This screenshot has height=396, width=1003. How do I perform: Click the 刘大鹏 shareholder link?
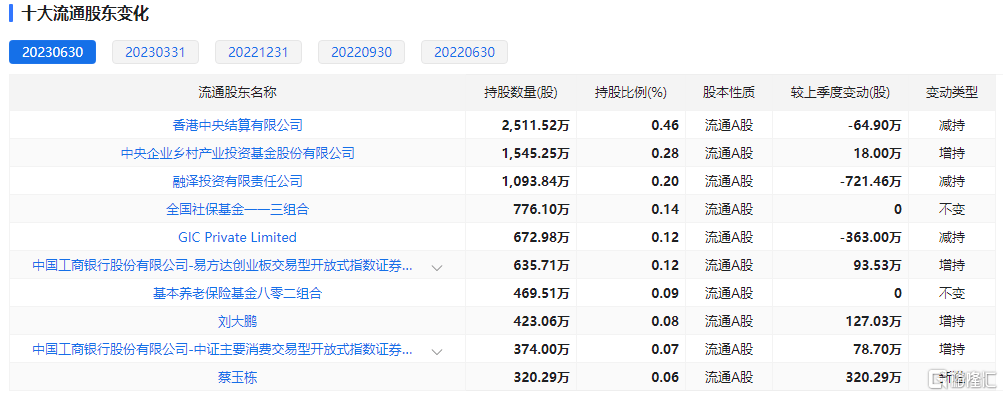click(237, 322)
